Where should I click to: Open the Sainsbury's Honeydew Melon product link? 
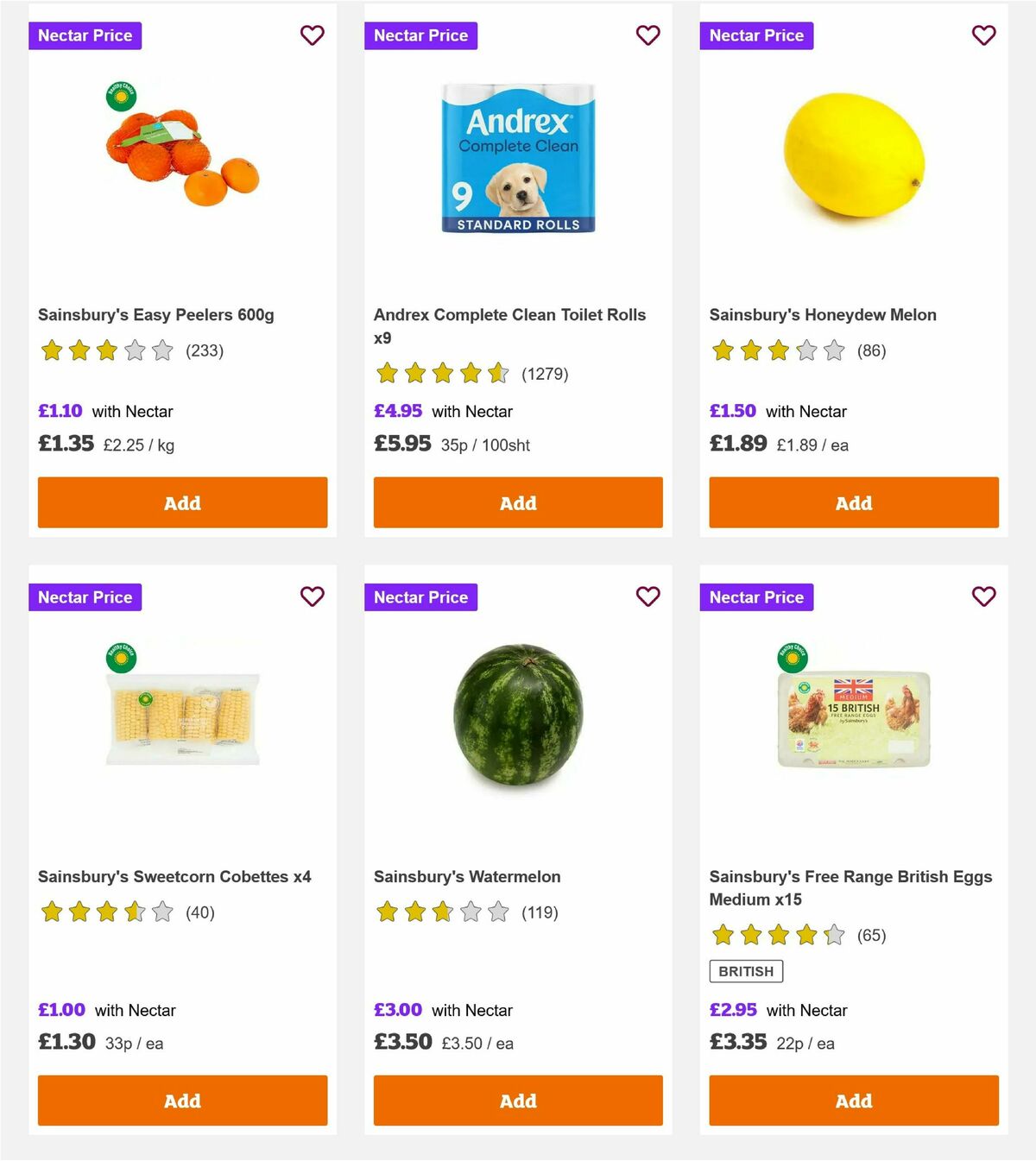(x=822, y=314)
